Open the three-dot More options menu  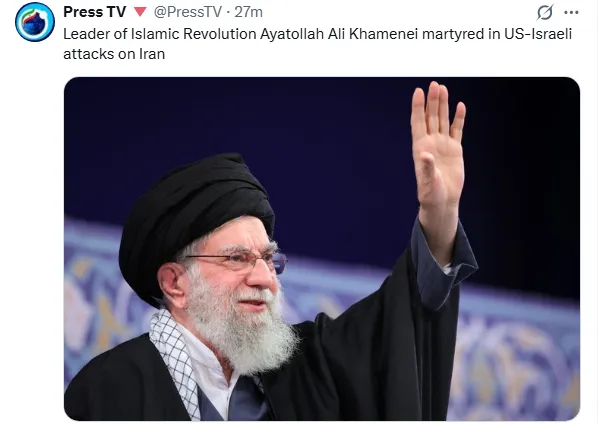tap(571, 12)
